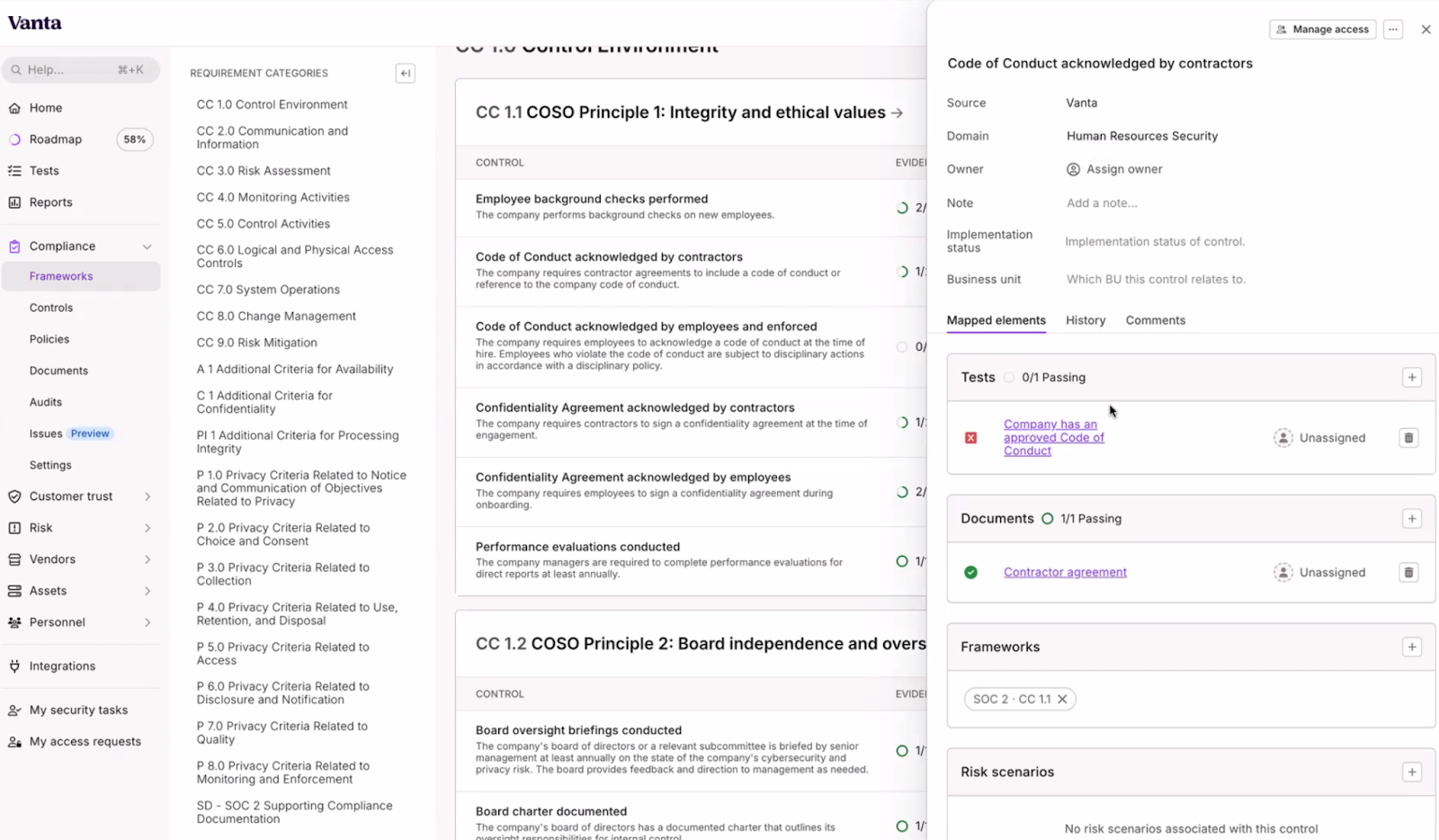Expand the Assets menu chevron
The height and width of the screenshot is (840, 1439).
147,591
